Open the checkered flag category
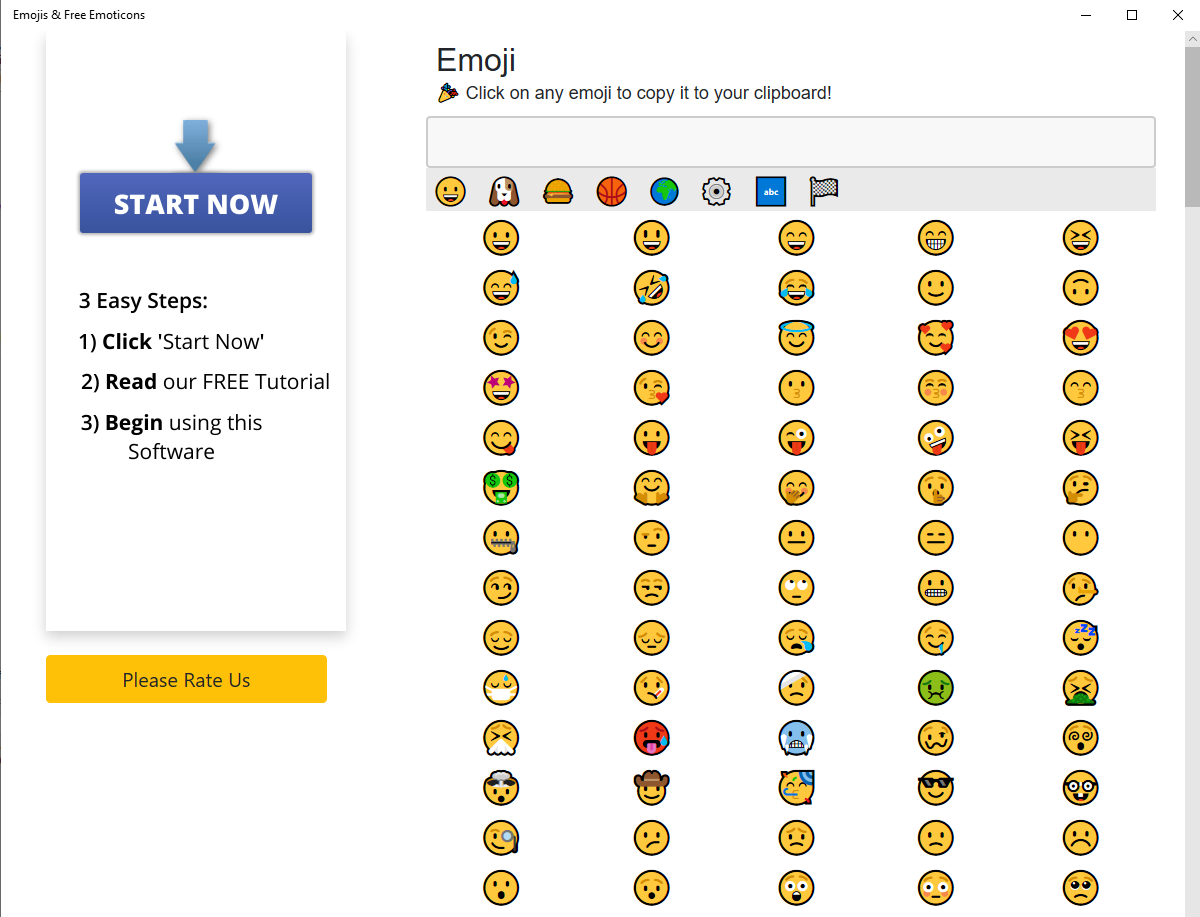This screenshot has width=1200, height=917. [x=823, y=190]
